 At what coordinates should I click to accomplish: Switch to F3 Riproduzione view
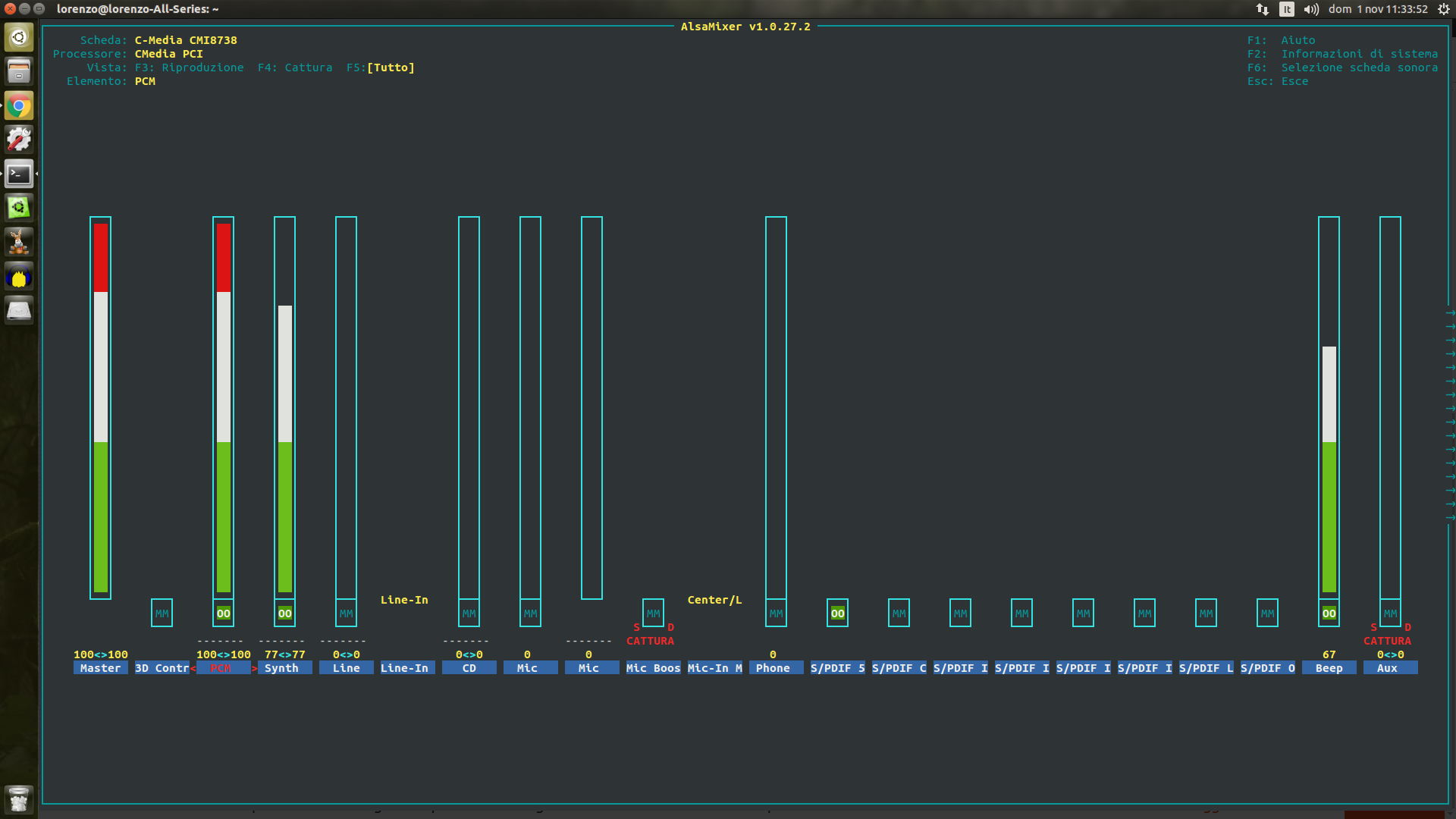click(190, 67)
